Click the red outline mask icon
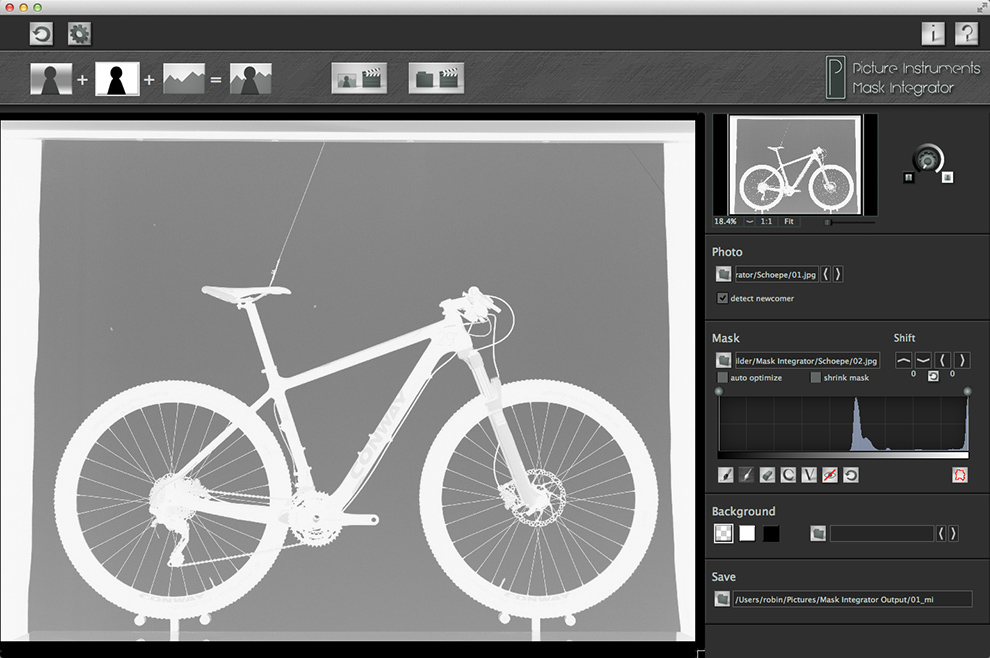Viewport: 990px width, 658px height. coord(960,475)
